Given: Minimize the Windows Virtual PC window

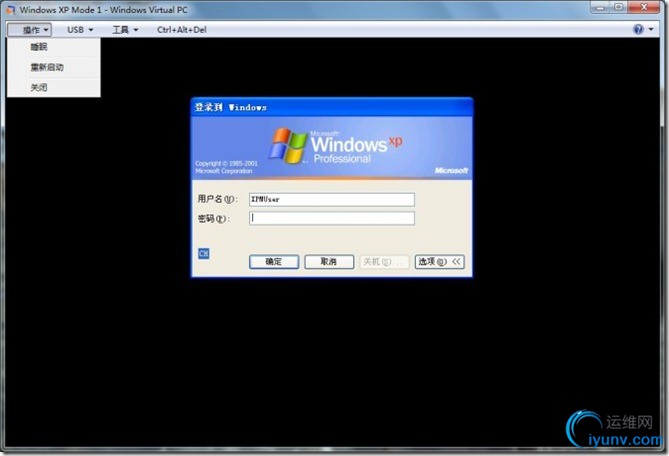Looking at the screenshot, I should pyautogui.click(x=601, y=7).
